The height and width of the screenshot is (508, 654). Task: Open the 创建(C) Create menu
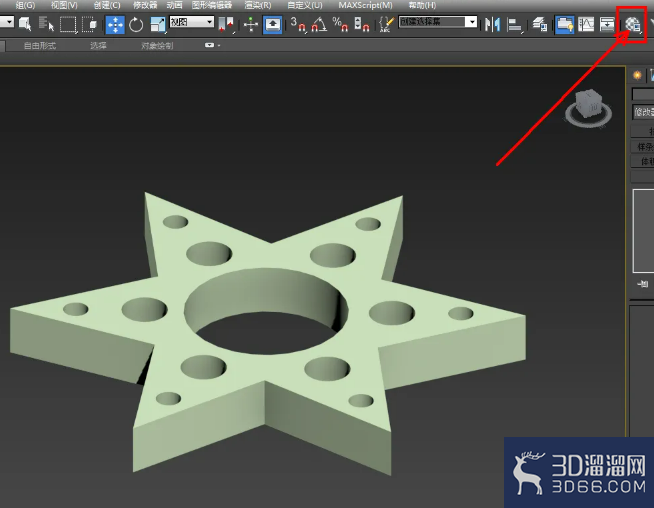tap(107, 5)
